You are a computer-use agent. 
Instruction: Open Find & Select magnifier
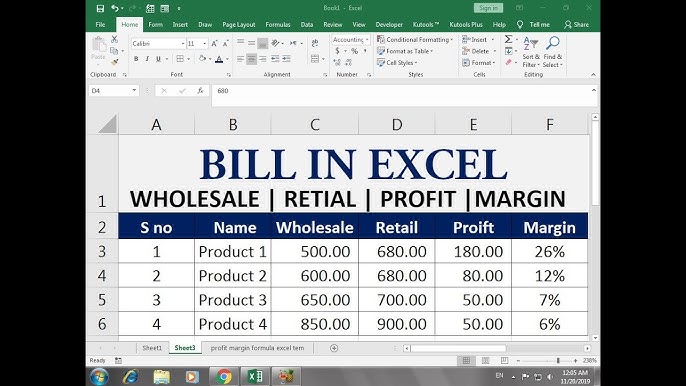click(x=553, y=52)
